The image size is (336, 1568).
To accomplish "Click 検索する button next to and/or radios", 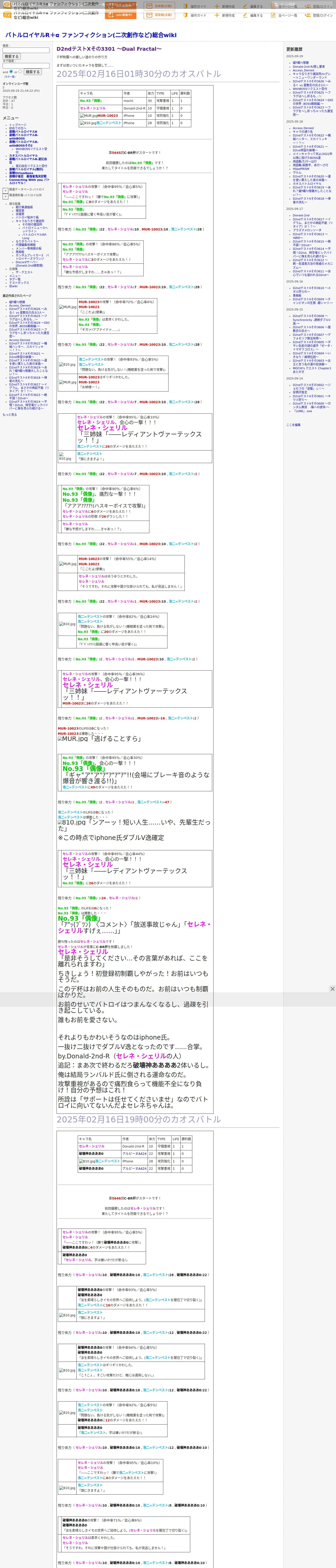I will 32,72.
